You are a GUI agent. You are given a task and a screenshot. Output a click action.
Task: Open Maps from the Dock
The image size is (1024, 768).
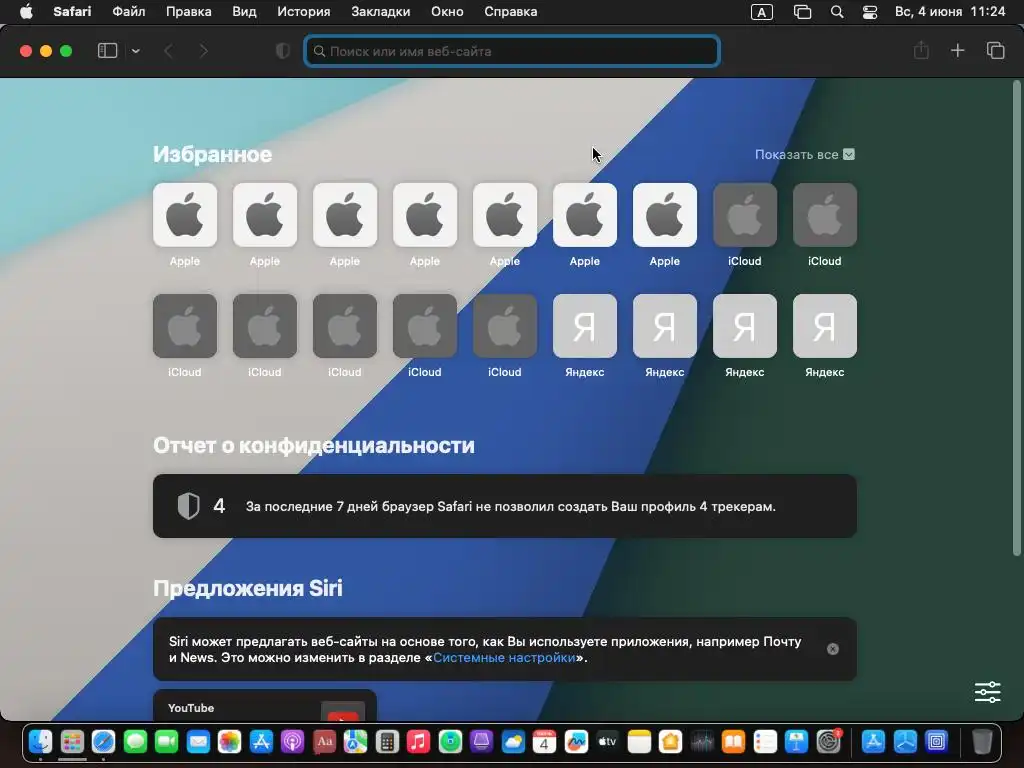click(x=355, y=742)
